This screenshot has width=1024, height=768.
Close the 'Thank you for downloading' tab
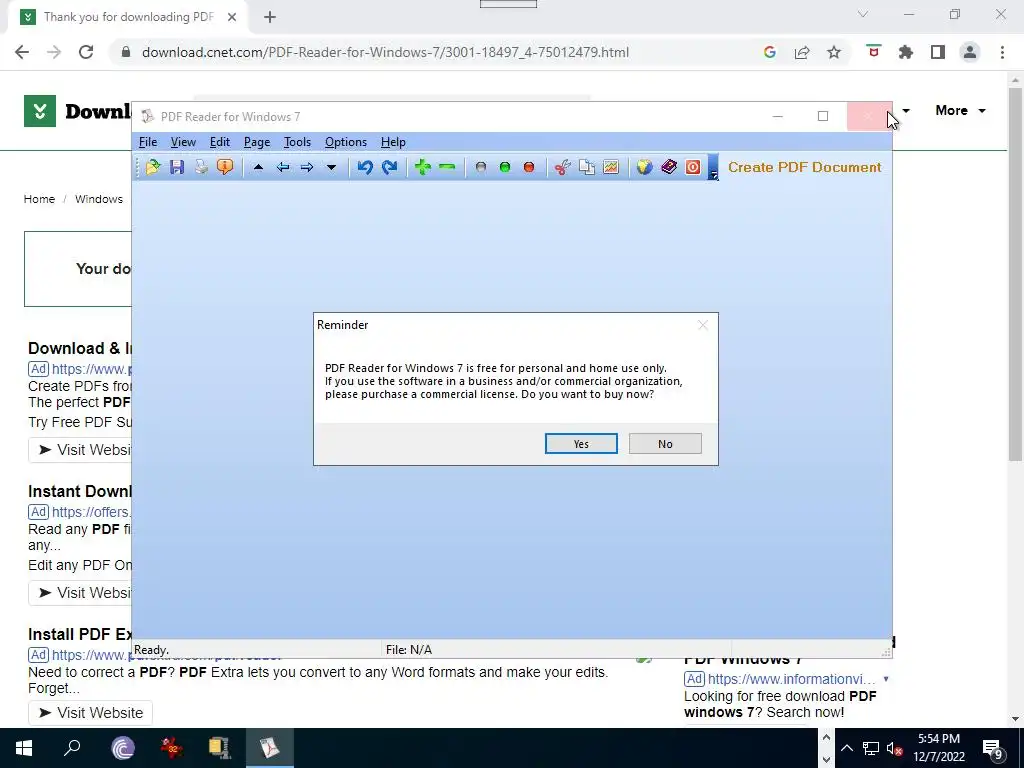click(232, 17)
